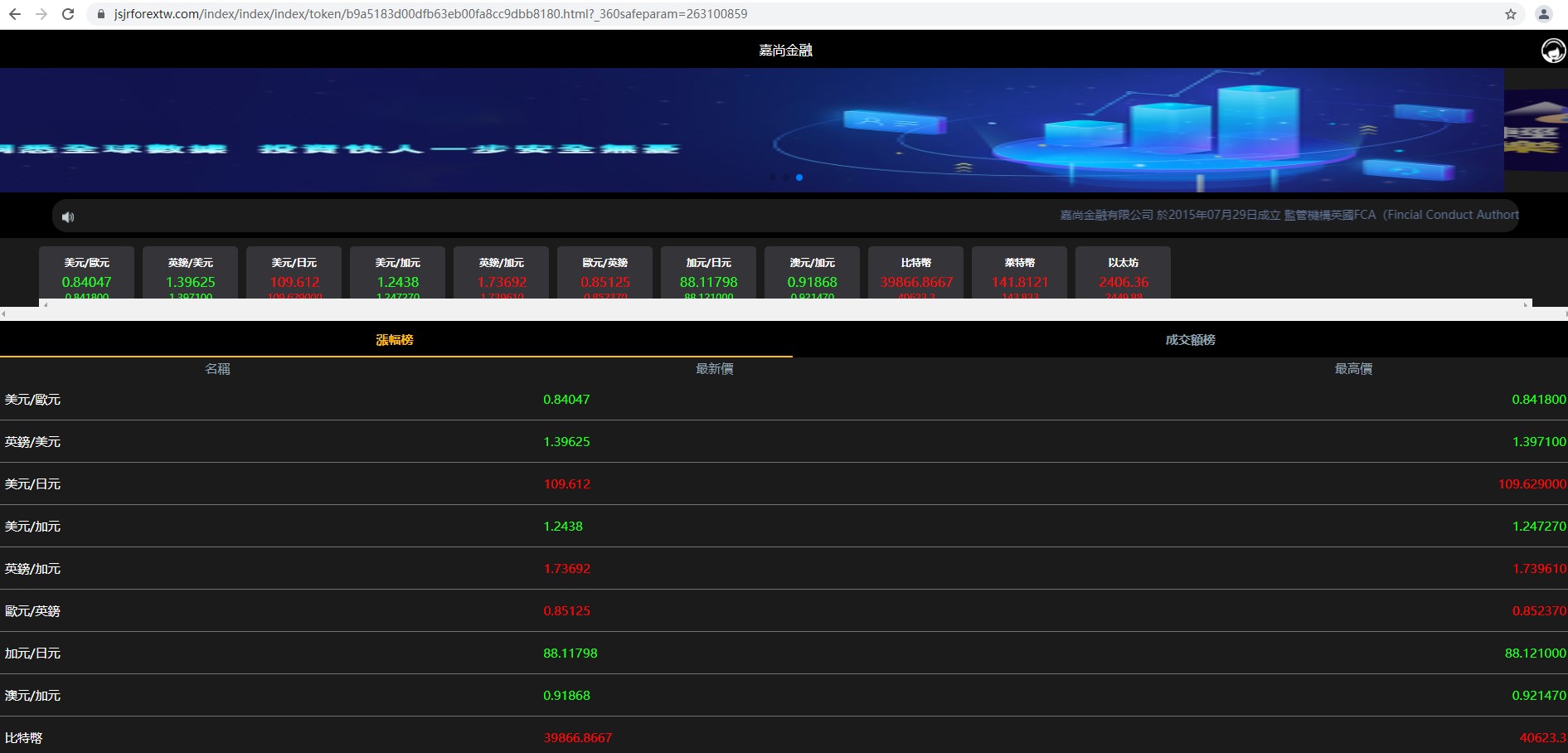Click the browser address bar URL
This screenshot has width=1568, height=753.
[430, 14]
